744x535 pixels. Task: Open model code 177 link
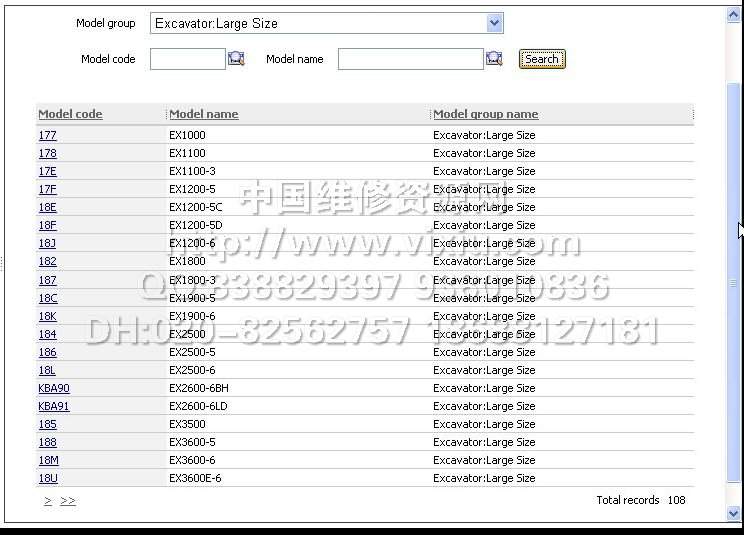coord(47,135)
